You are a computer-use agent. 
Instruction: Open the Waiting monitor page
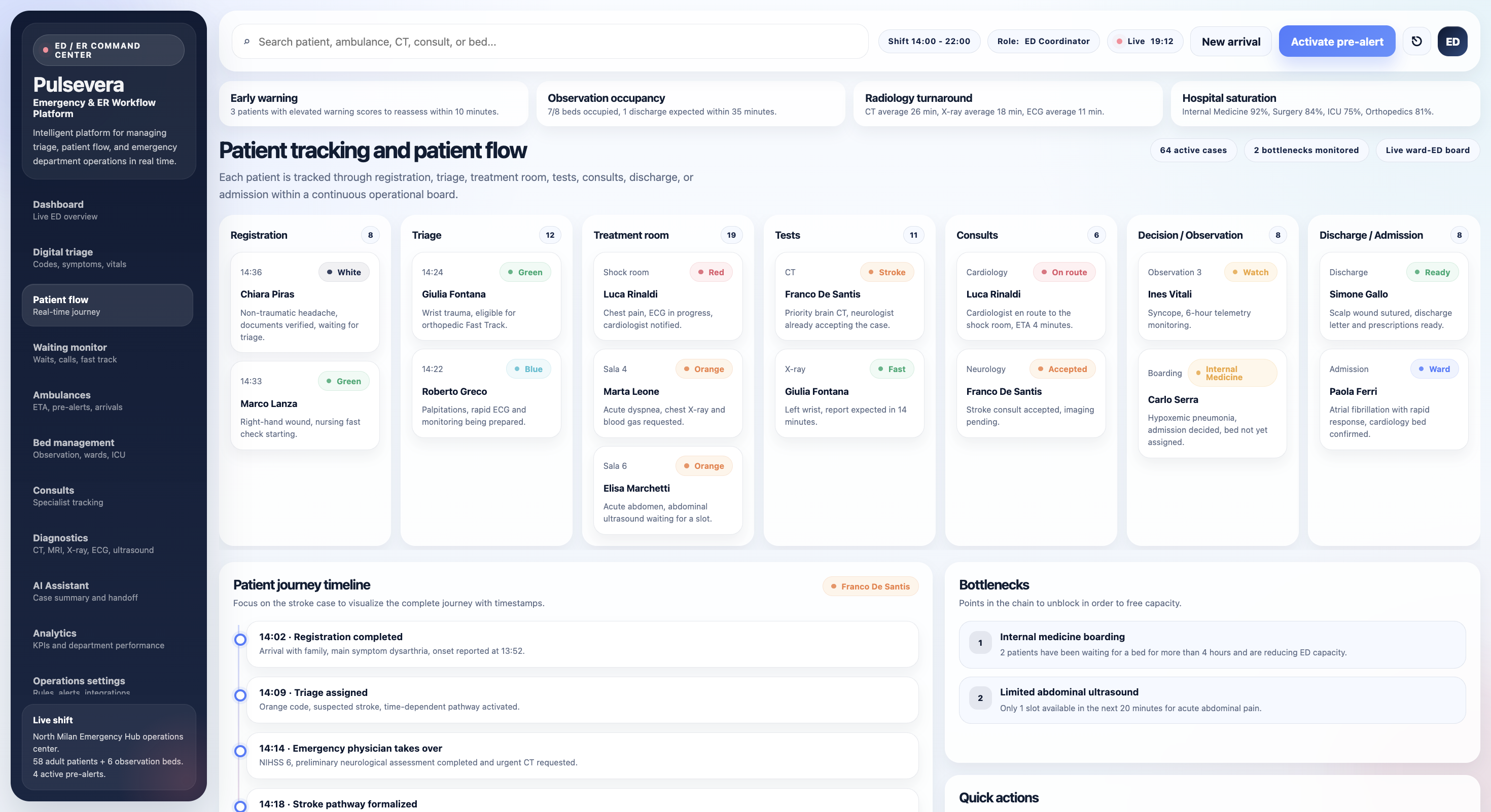coord(108,353)
